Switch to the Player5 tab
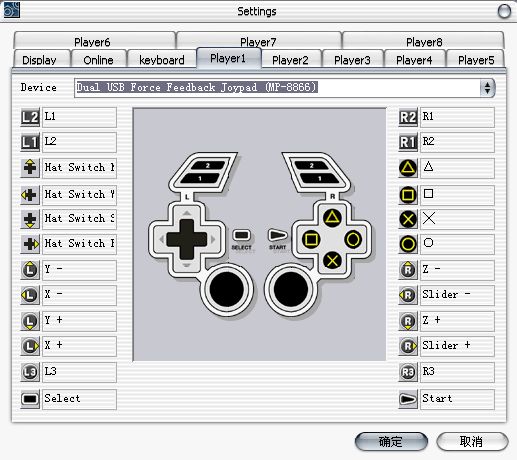 point(475,59)
